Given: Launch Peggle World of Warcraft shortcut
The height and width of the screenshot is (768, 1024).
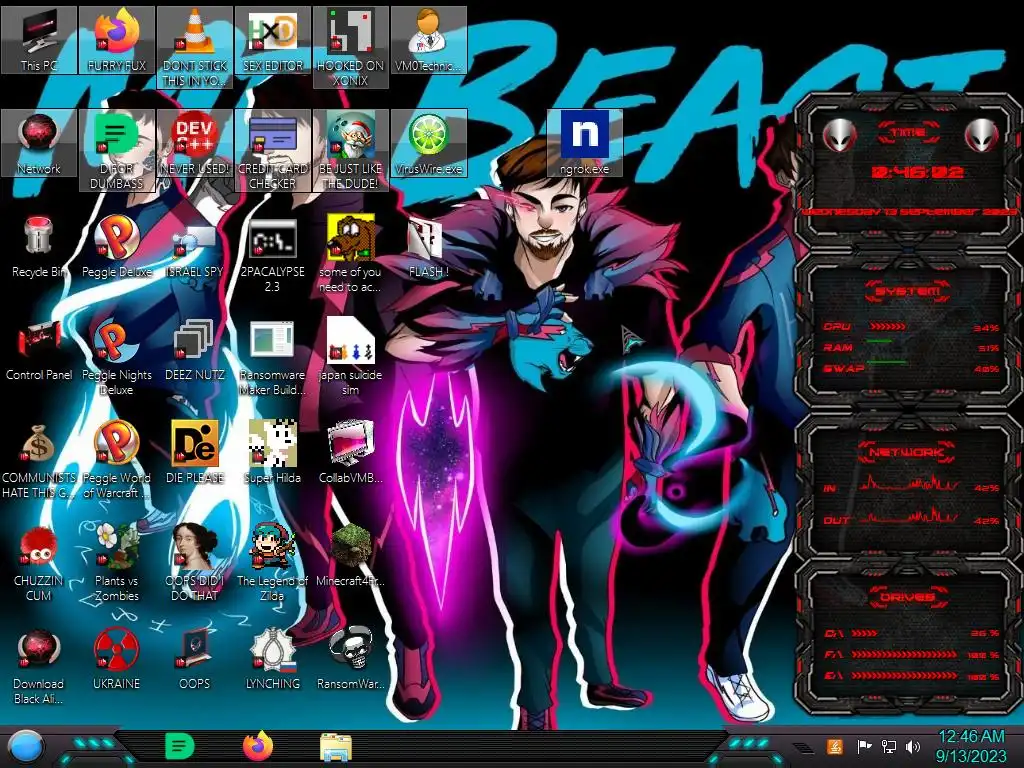Looking at the screenshot, I should coord(117,460).
